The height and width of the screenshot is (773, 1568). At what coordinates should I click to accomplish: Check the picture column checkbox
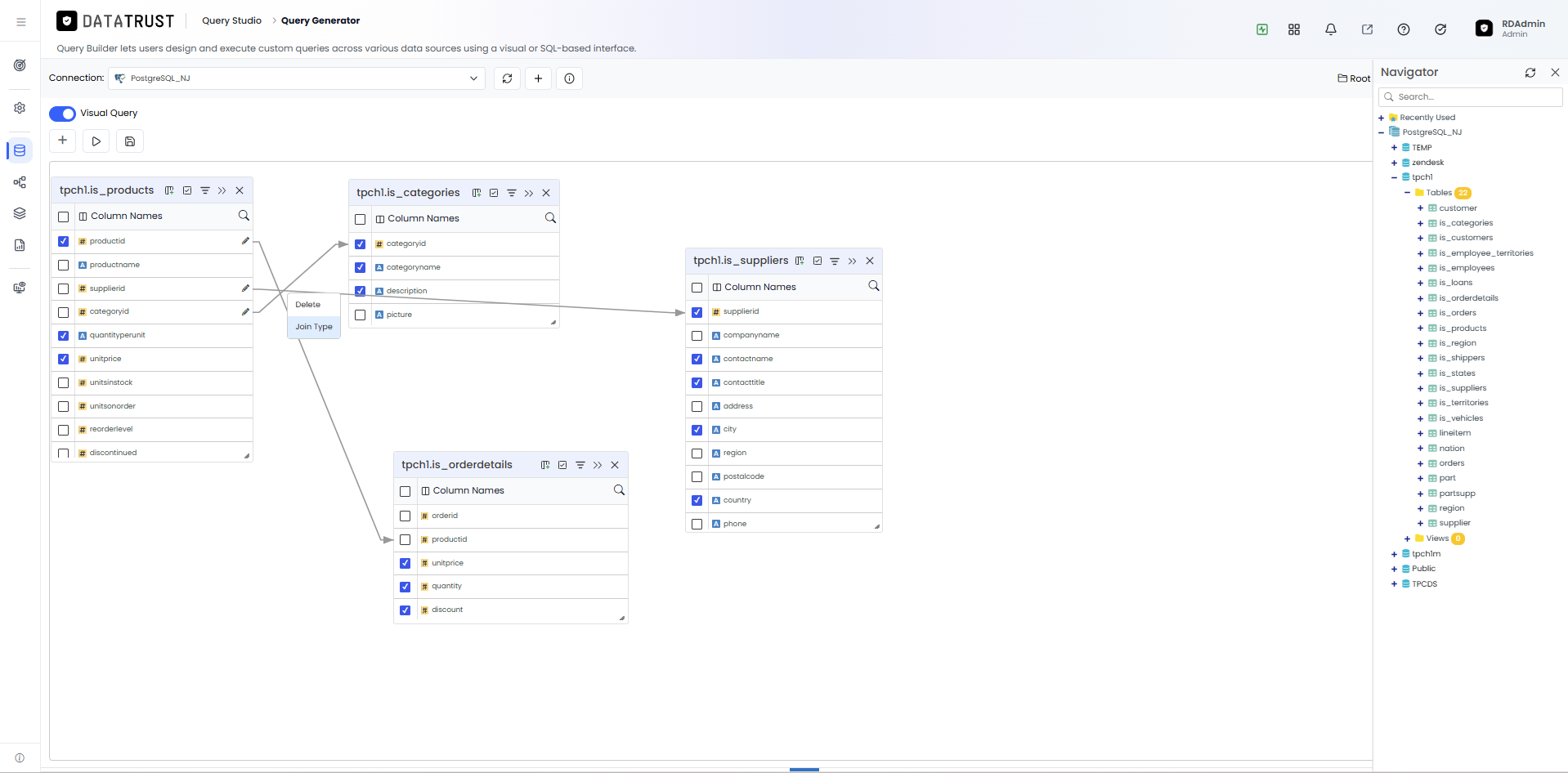(x=361, y=315)
